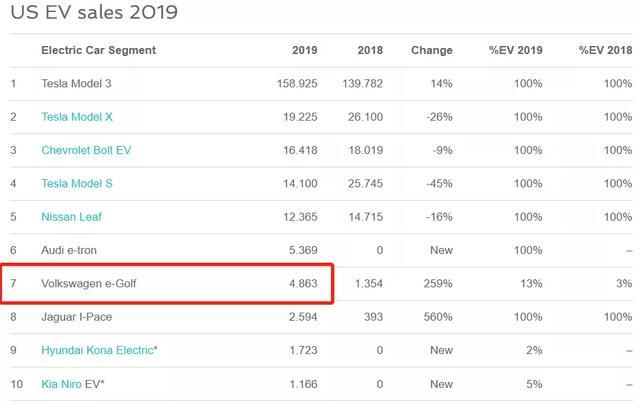Open the Nissan Leaf link
Viewport: 640px width, 406px height.
click(x=71, y=217)
